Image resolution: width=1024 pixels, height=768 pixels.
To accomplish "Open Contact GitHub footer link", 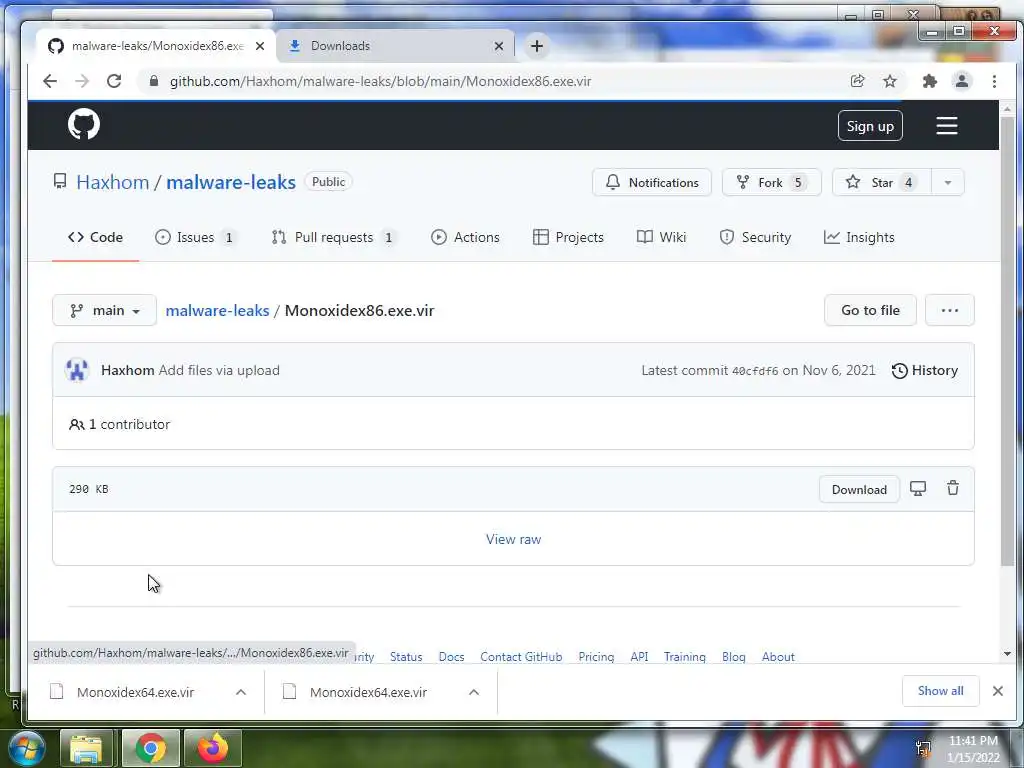I will (x=521, y=656).
